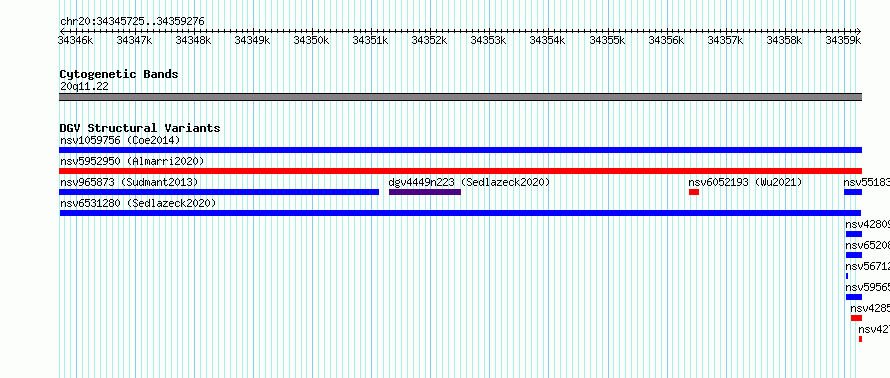890x378 pixels.
Task: Select the blue nsv1059756 variant bar
Action: [460, 150]
